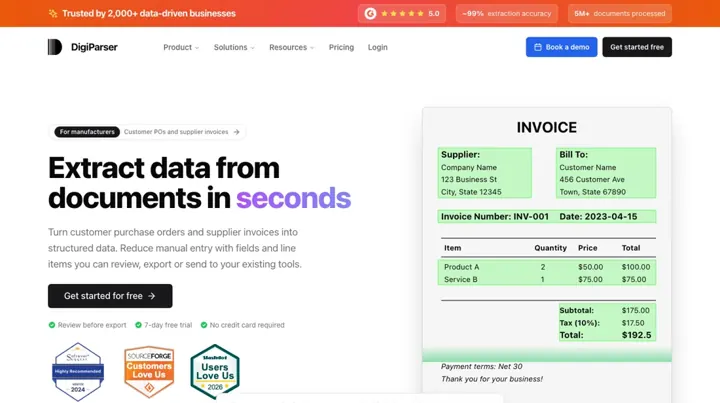Viewport: 720px width, 403px height.
Task: Click the 7-day free trial checkmark icon
Action: click(x=138, y=325)
